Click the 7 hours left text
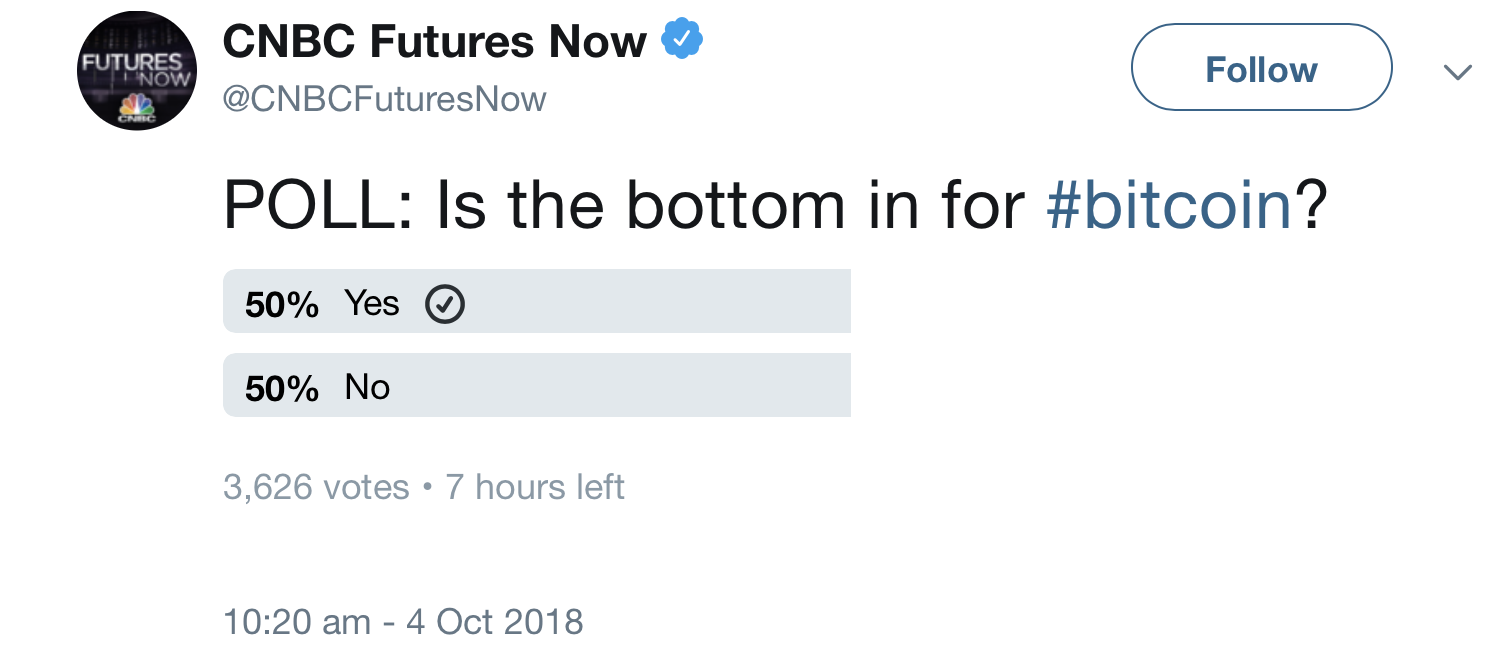This screenshot has width=1507, height=663. (535, 487)
